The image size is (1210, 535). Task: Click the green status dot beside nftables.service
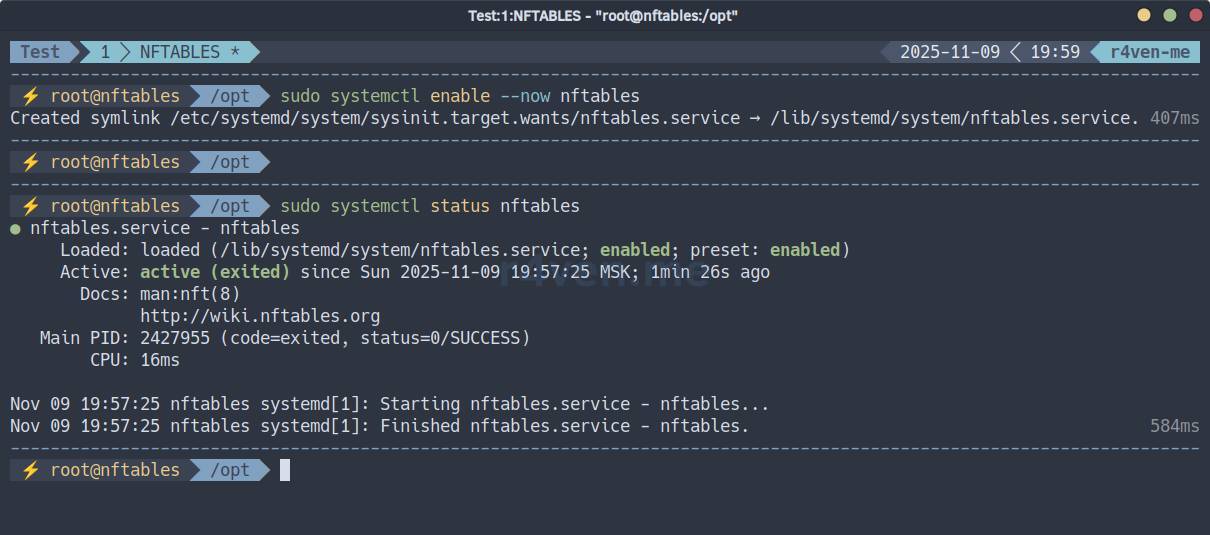tap(16, 229)
